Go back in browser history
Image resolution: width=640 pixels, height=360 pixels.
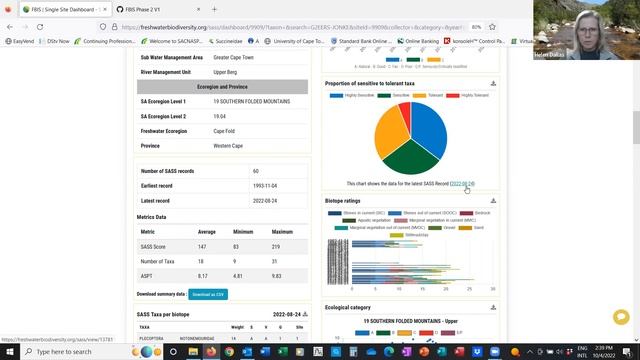click(x=10, y=27)
